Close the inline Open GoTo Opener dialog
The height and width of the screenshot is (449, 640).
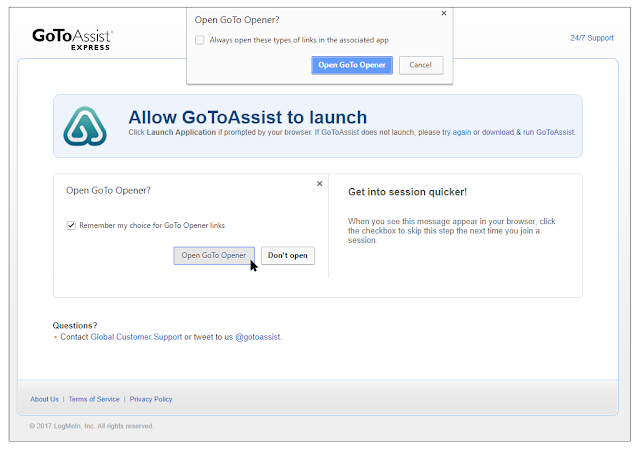[x=320, y=184]
